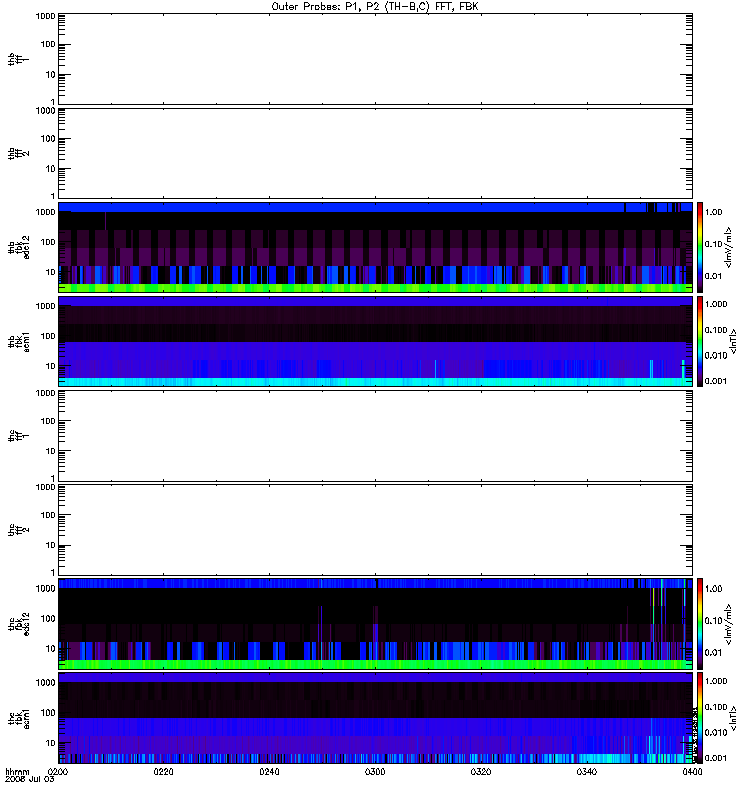Image resolution: width=750 pixels, height=800 pixels.
Task: Click the 0220 time axis label
Action: pos(163,772)
